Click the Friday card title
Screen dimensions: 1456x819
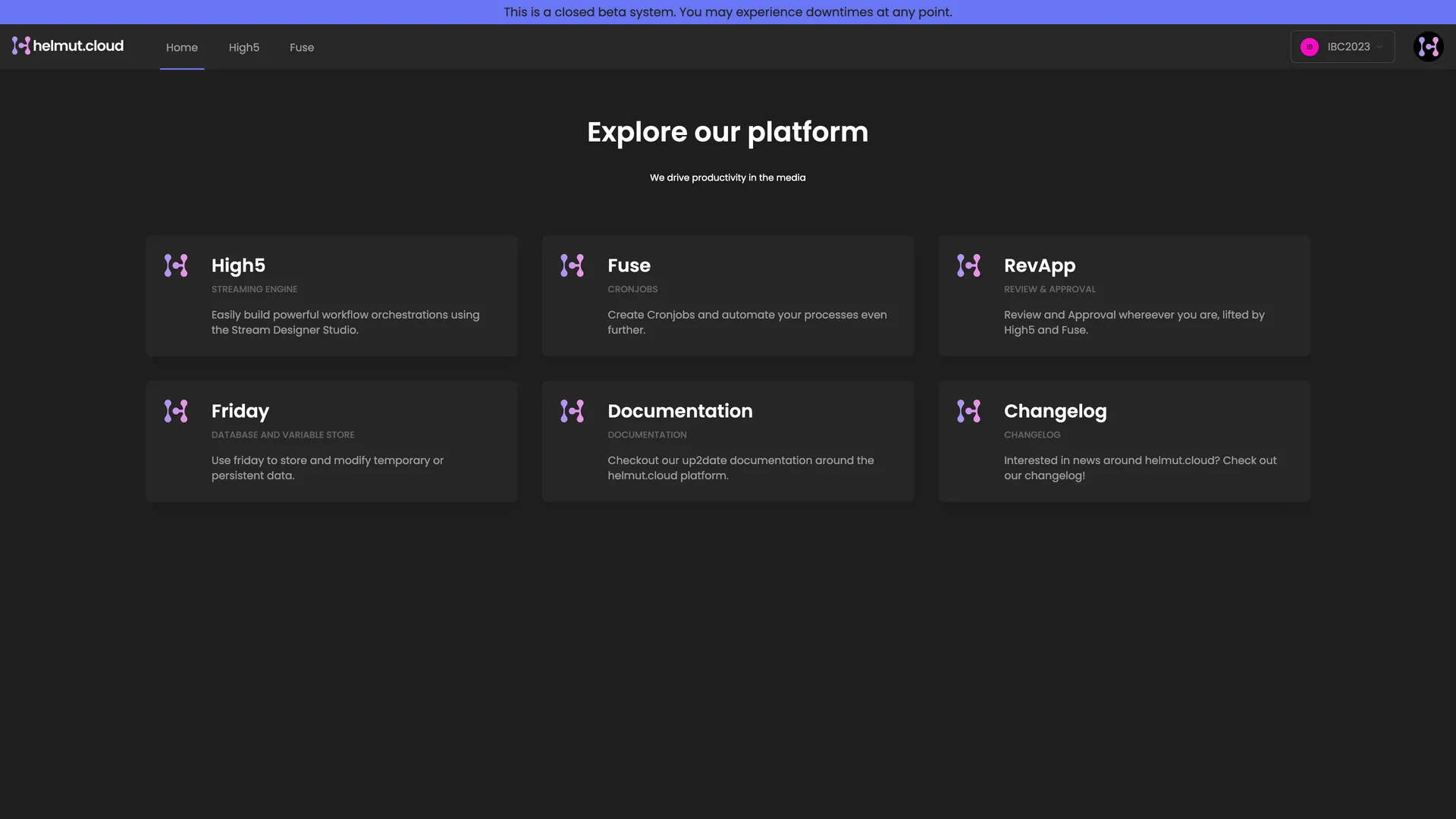coord(240,411)
